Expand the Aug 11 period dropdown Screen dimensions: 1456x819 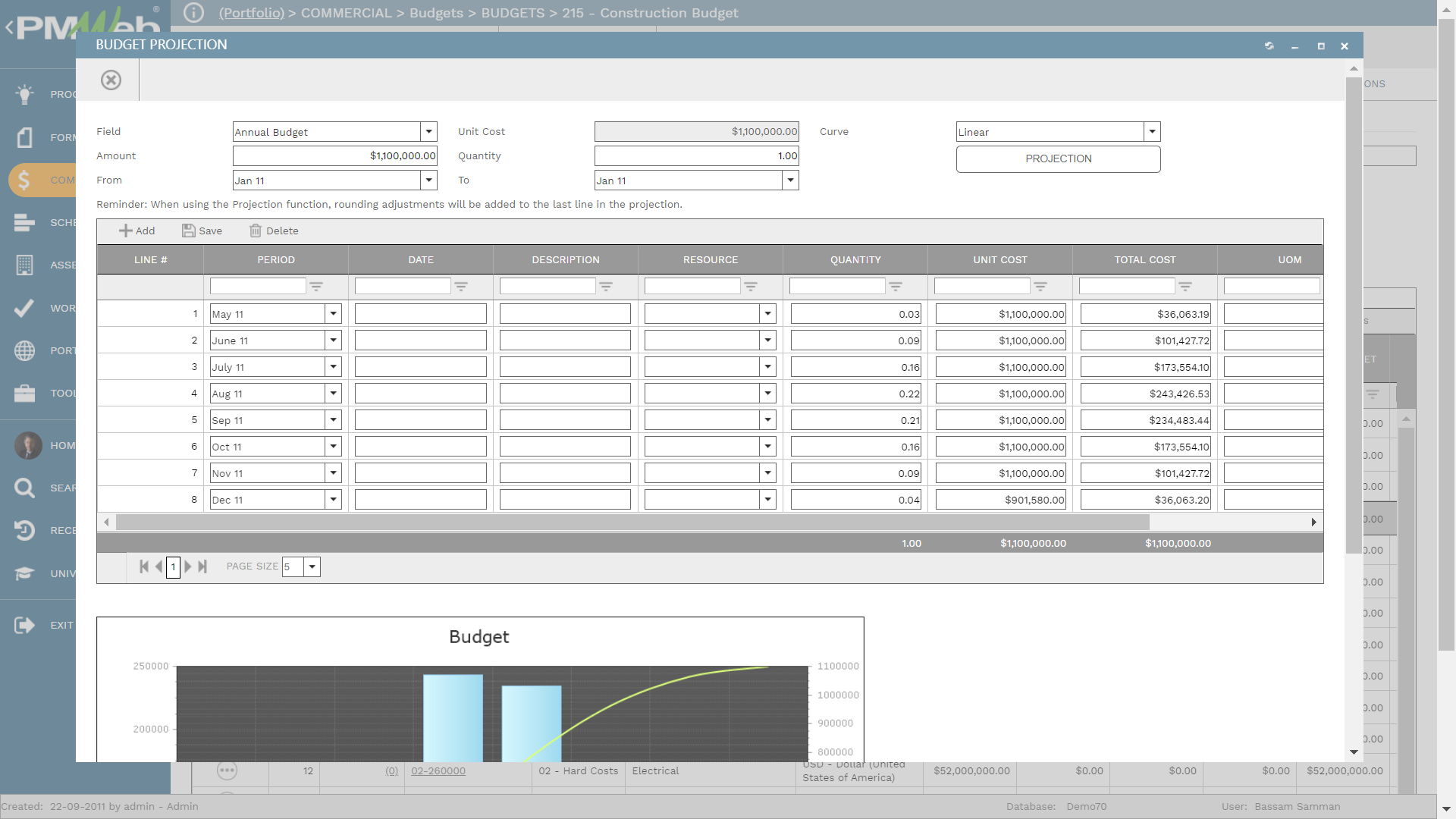click(333, 393)
